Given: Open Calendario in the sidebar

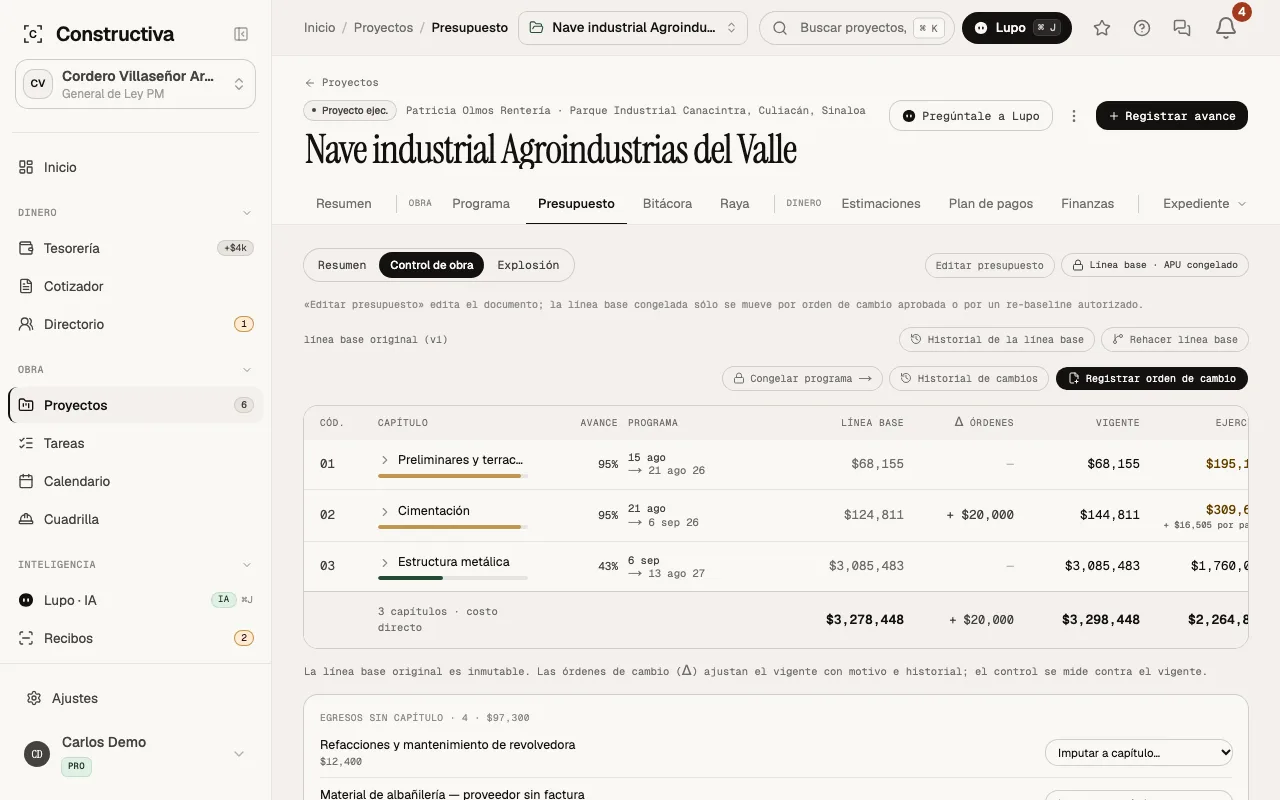Looking at the screenshot, I should tap(135, 481).
